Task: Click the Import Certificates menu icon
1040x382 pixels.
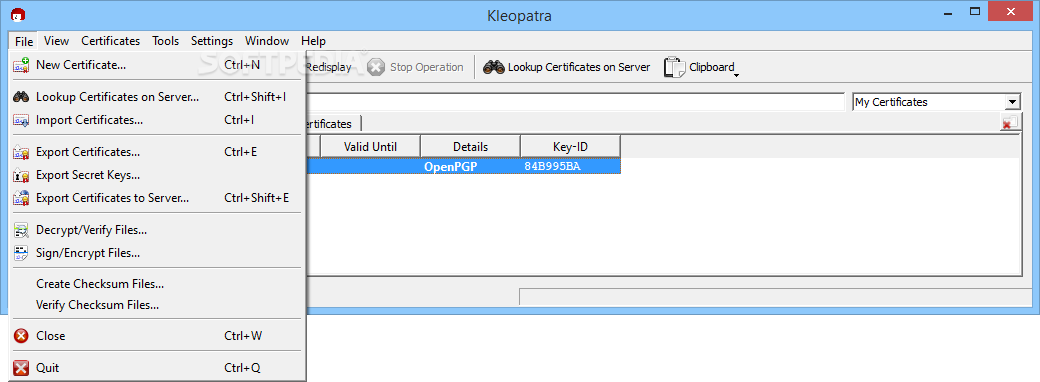Action: (x=21, y=120)
